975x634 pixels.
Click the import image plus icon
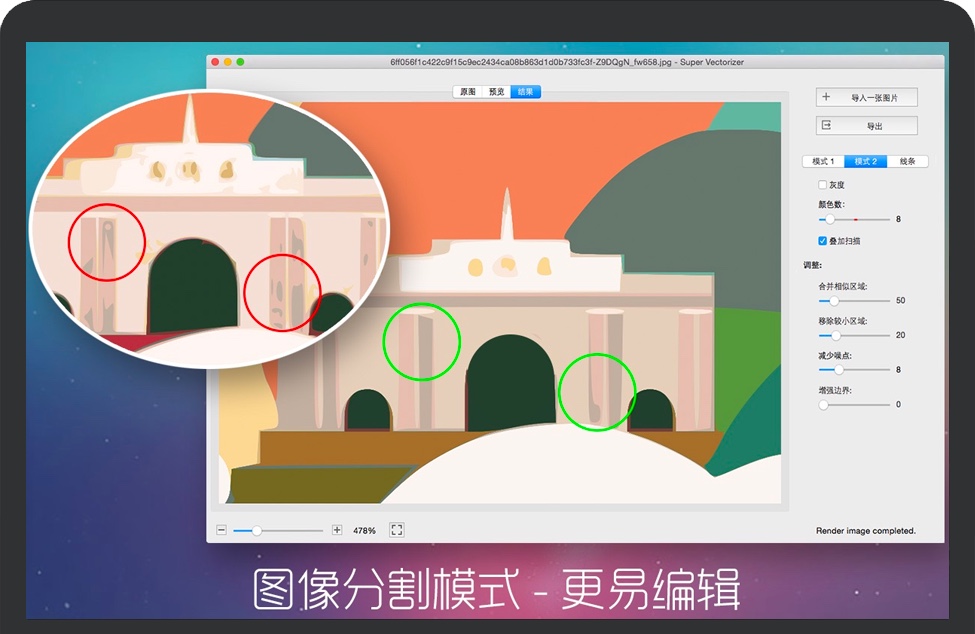[x=826, y=96]
